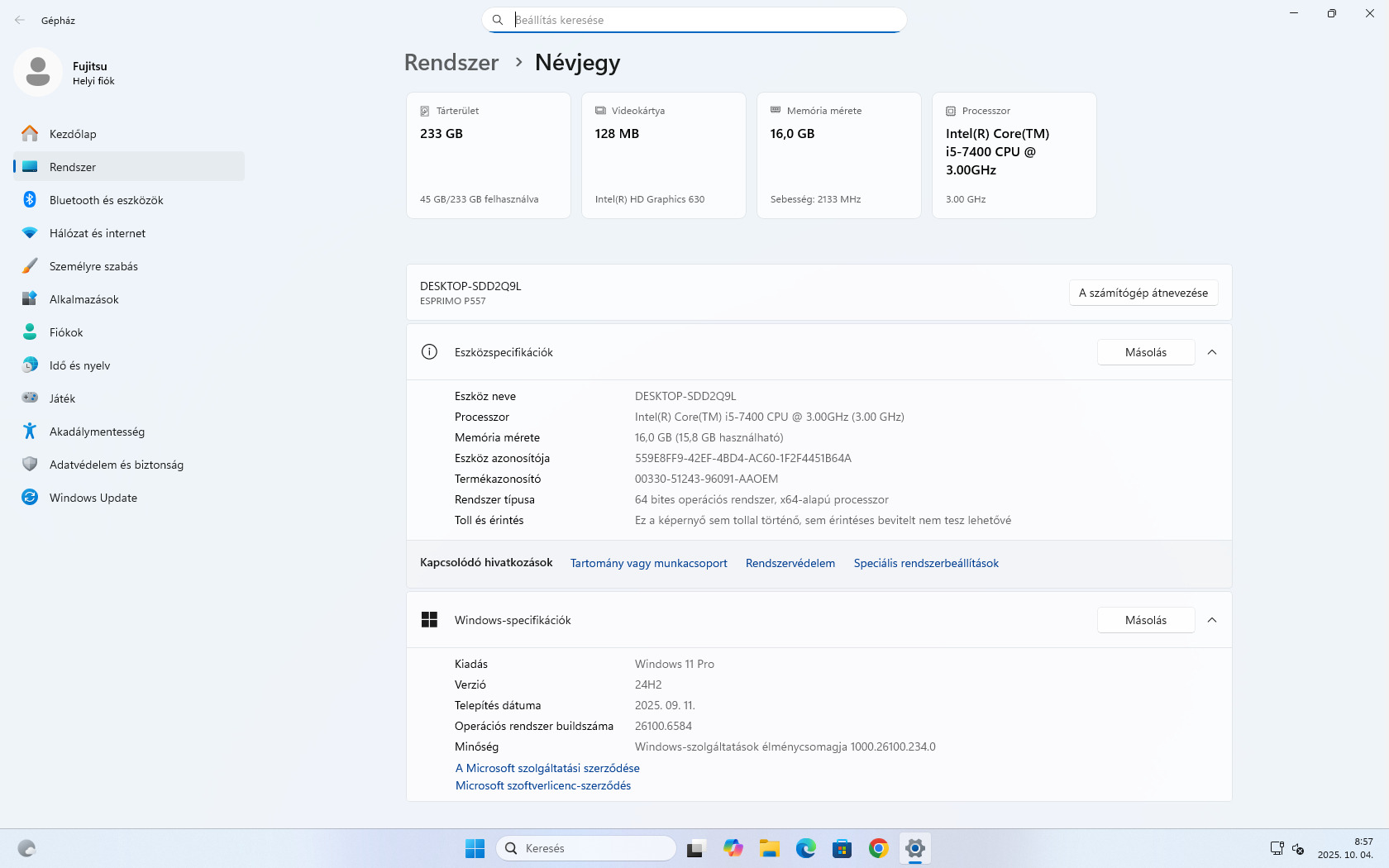Focus the Beállítás keresése search field
Screen dimensions: 1389x868
coord(694,20)
